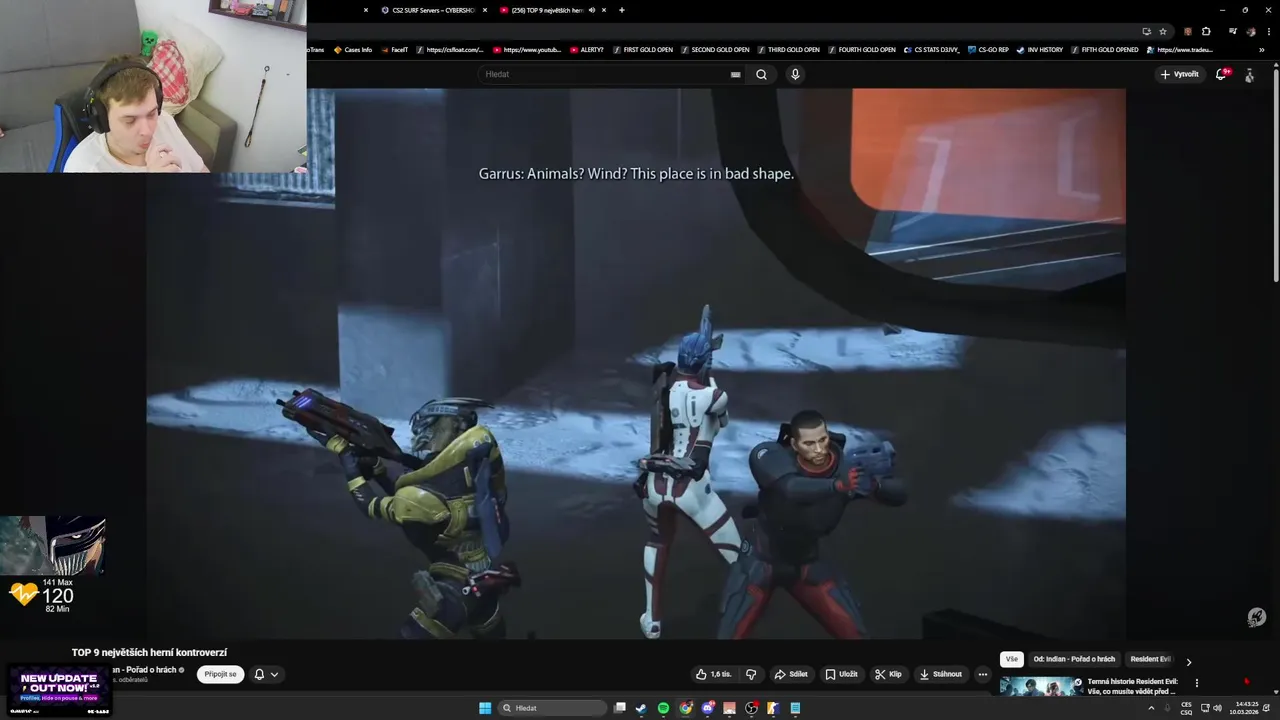Open Spotify from the taskbar

point(663,708)
